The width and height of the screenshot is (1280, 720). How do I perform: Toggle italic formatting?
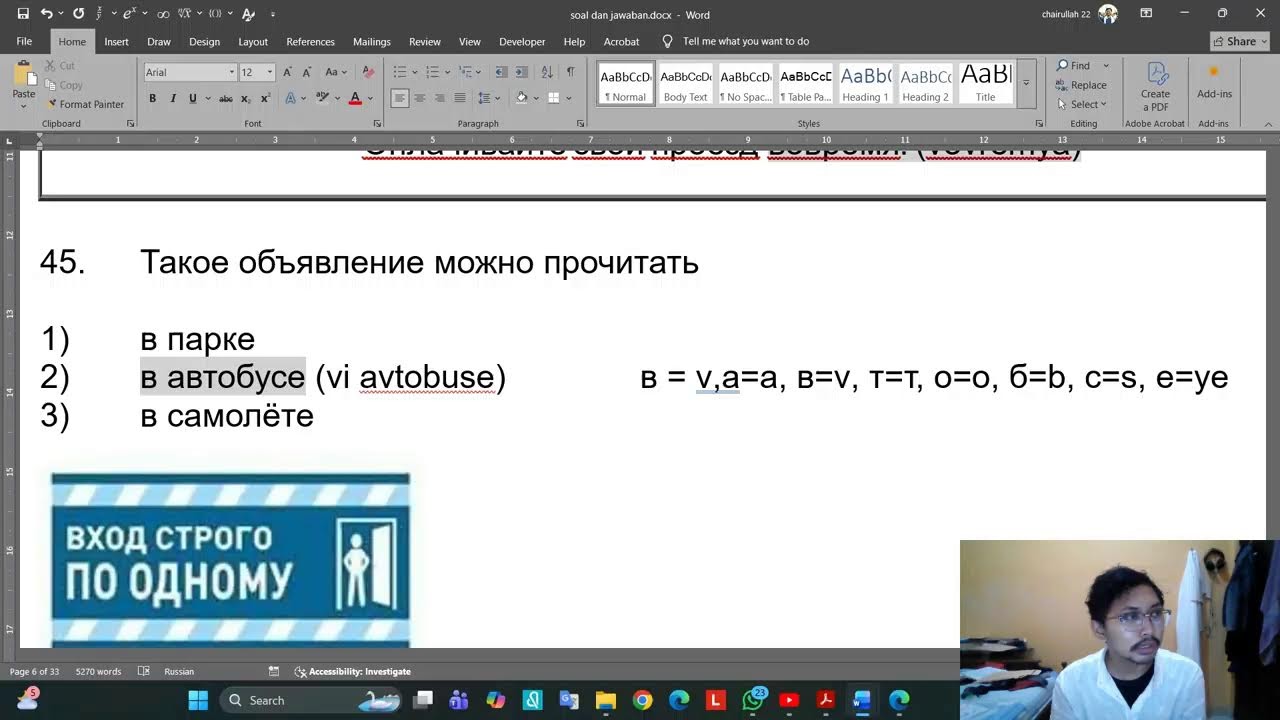coord(172,98)
